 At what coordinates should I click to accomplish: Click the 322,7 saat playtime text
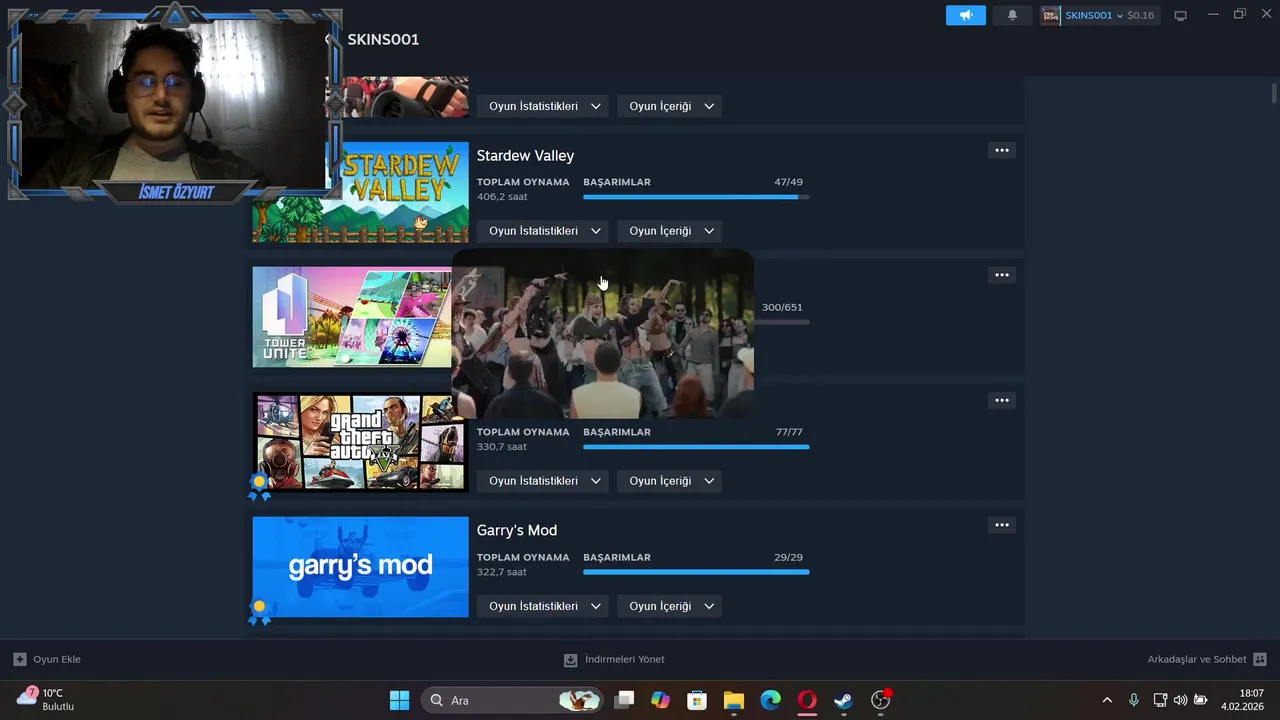point(502,572)
